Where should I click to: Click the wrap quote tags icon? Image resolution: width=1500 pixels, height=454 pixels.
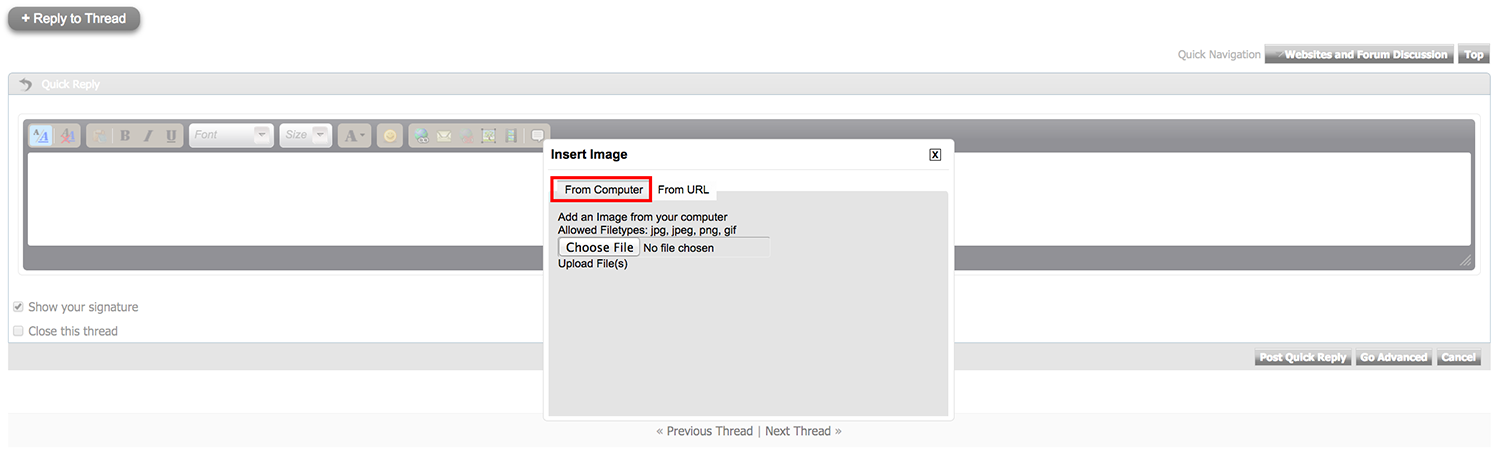point(538,135)
